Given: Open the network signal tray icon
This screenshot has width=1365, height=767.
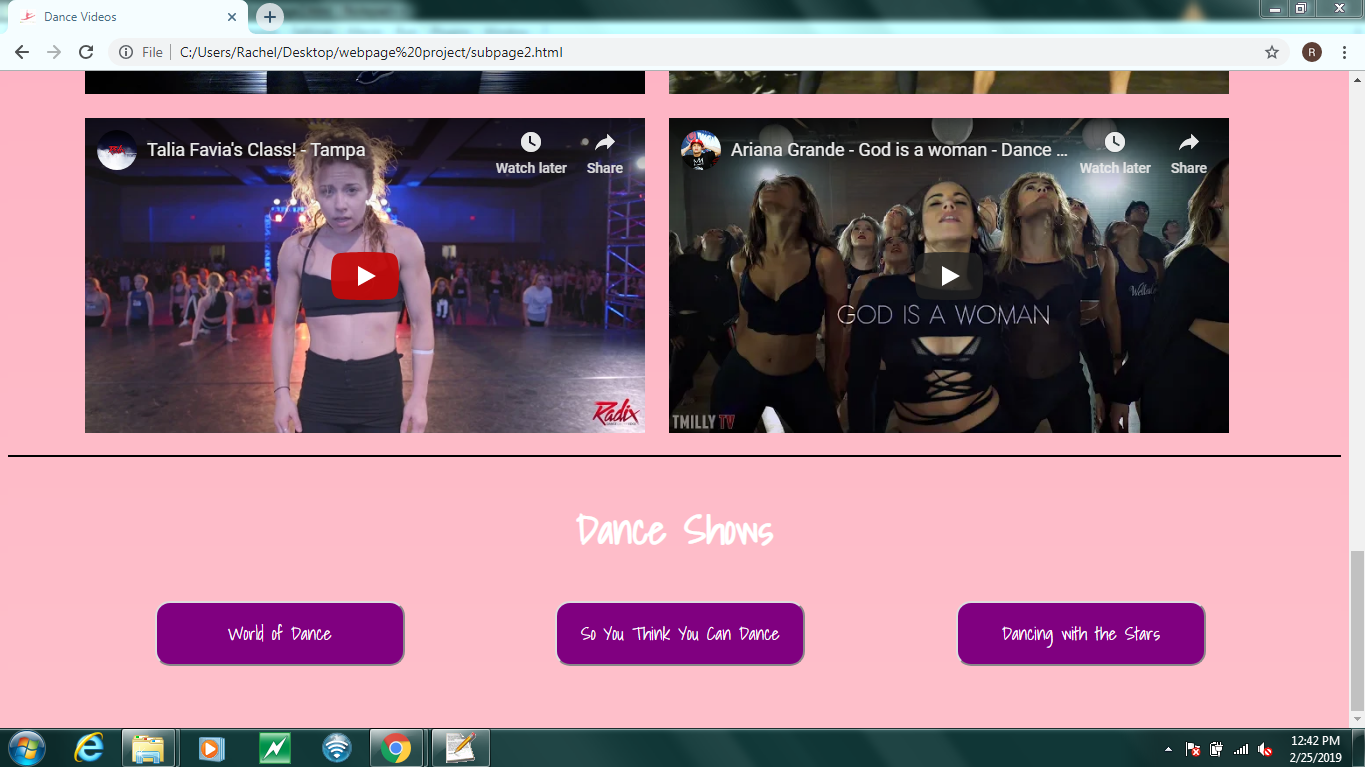Looking at the screenshot, I should coord(1241,749).
